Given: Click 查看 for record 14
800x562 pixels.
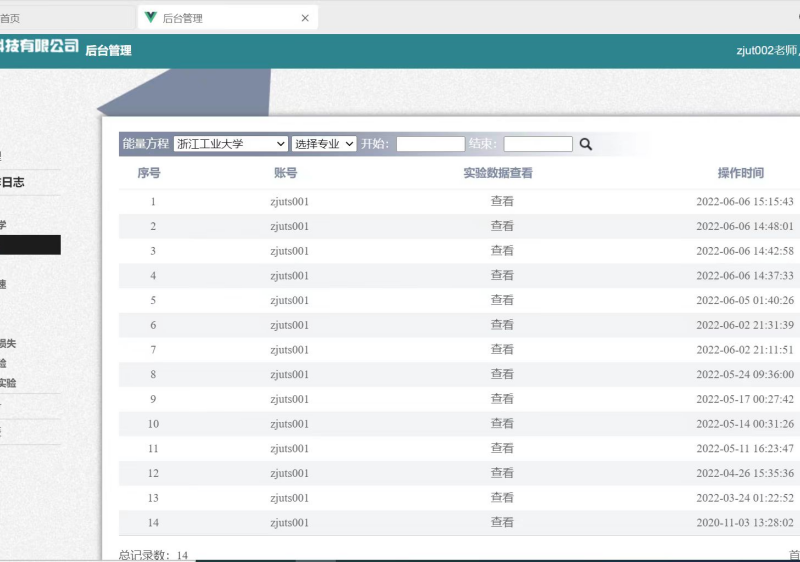Looking at the screenshot, I should tap(502, 522).
